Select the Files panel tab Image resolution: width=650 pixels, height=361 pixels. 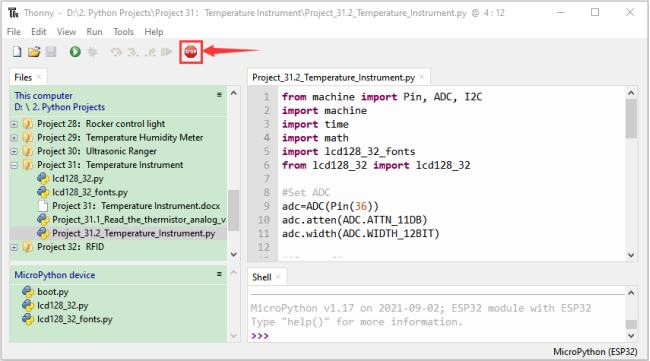[23, 78]
